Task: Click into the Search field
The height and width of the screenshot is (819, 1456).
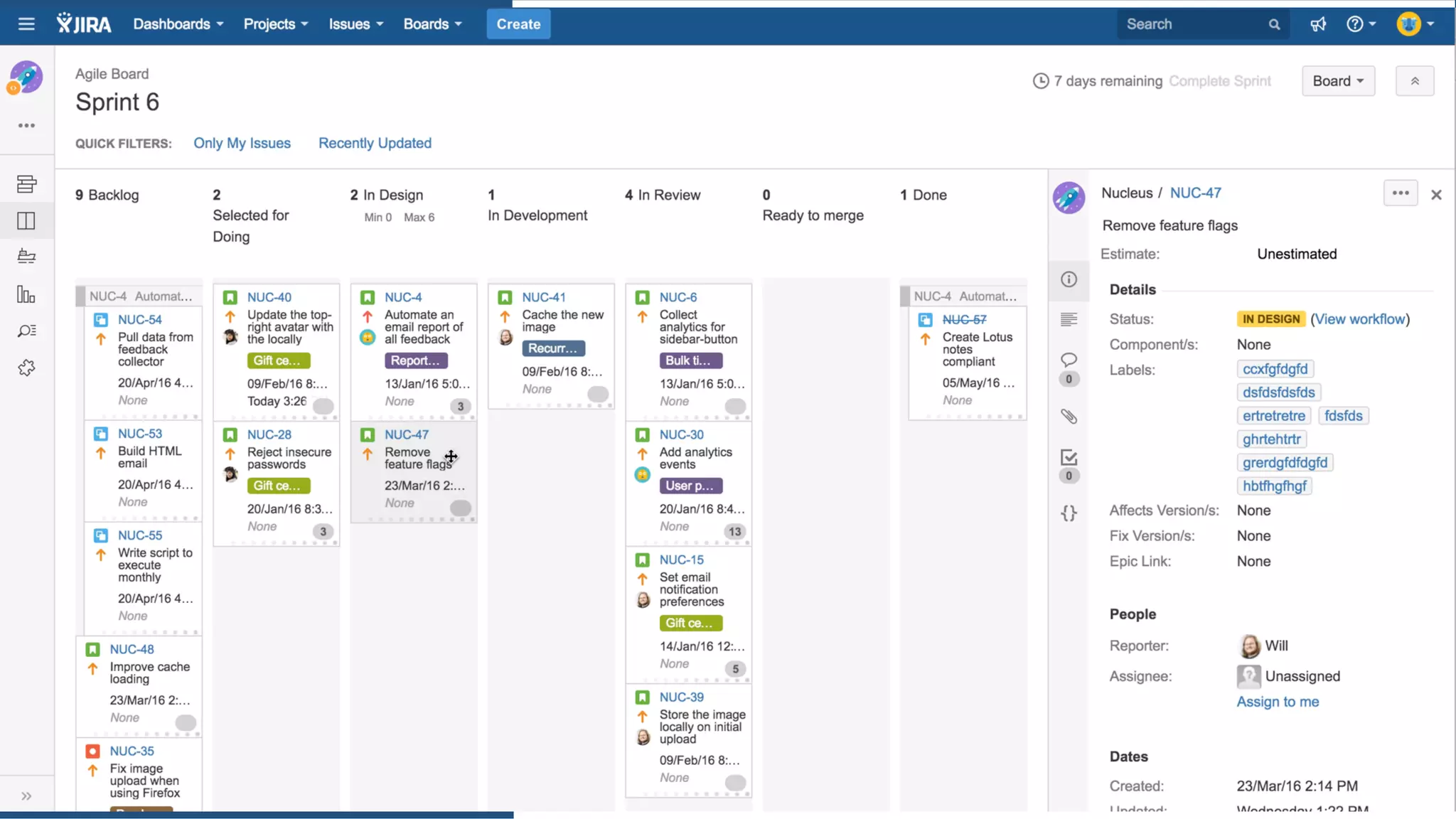Action: click(1194, 24)
